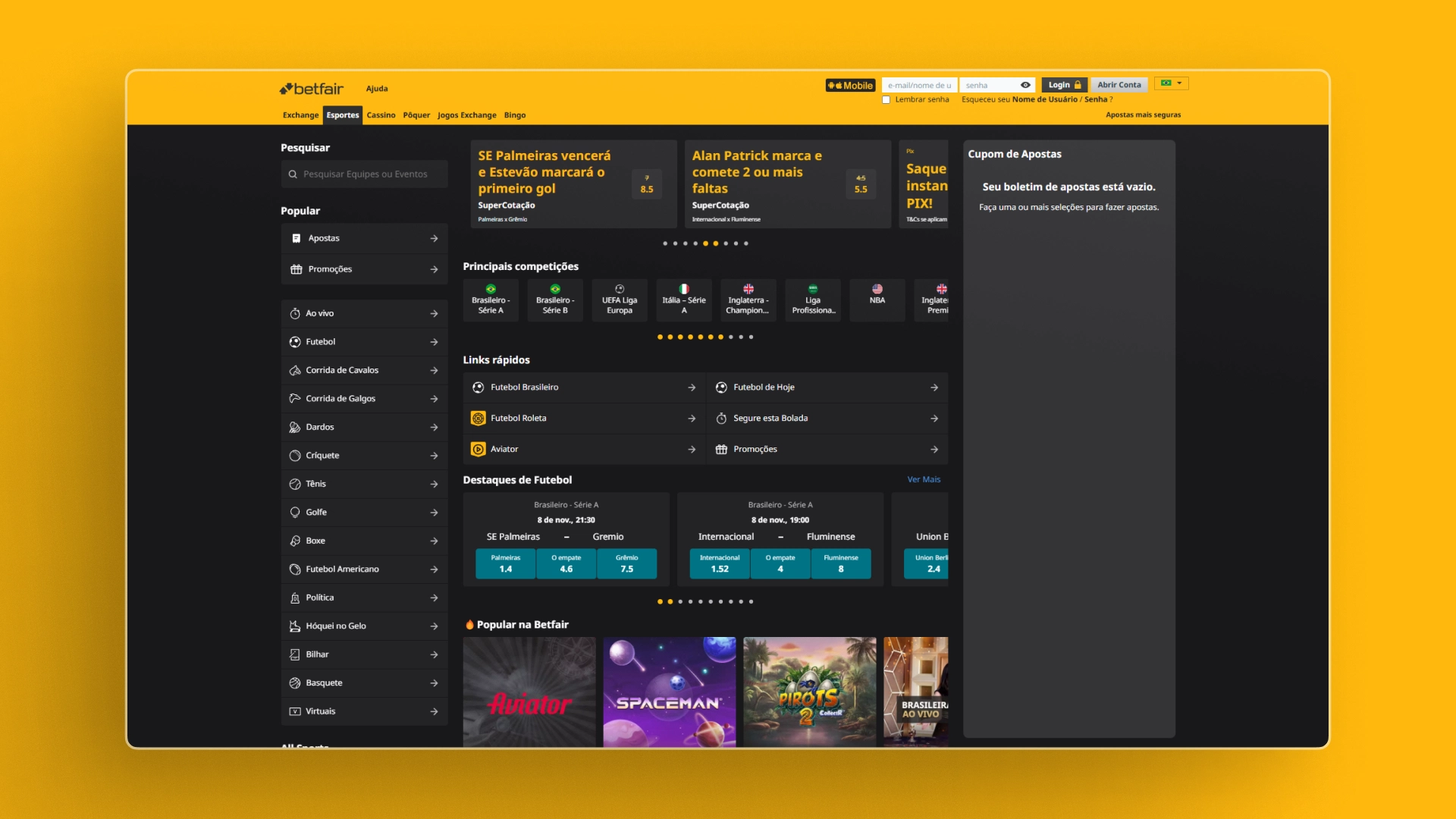Click the Tênis ball icon

pos(295,484)
